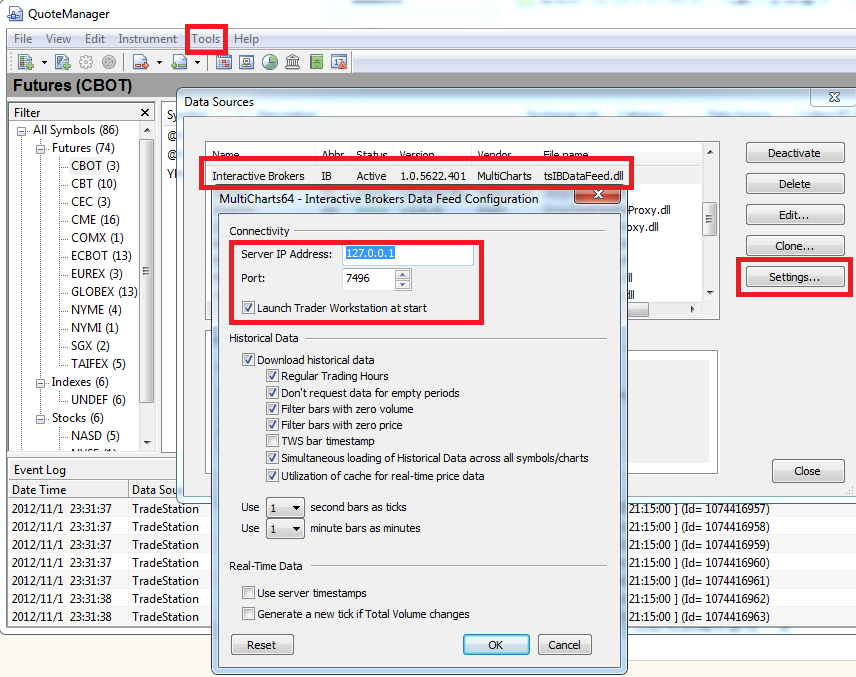Viewport: 856px width, 677px height.
Task: Click the Port number field
Action: tap(368, 278)
